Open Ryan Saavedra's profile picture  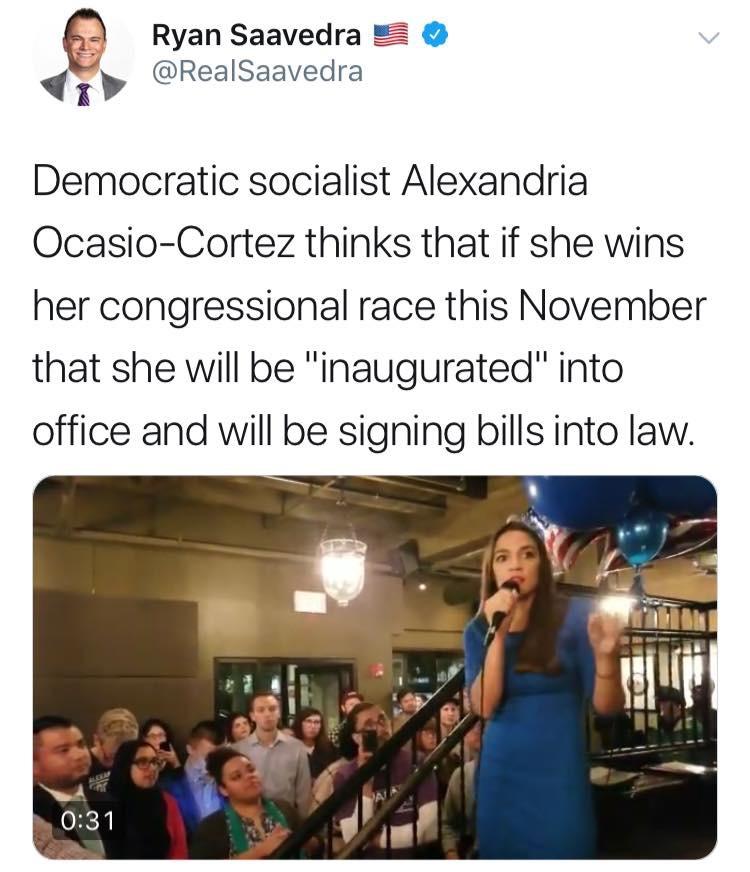click(83, 56)
